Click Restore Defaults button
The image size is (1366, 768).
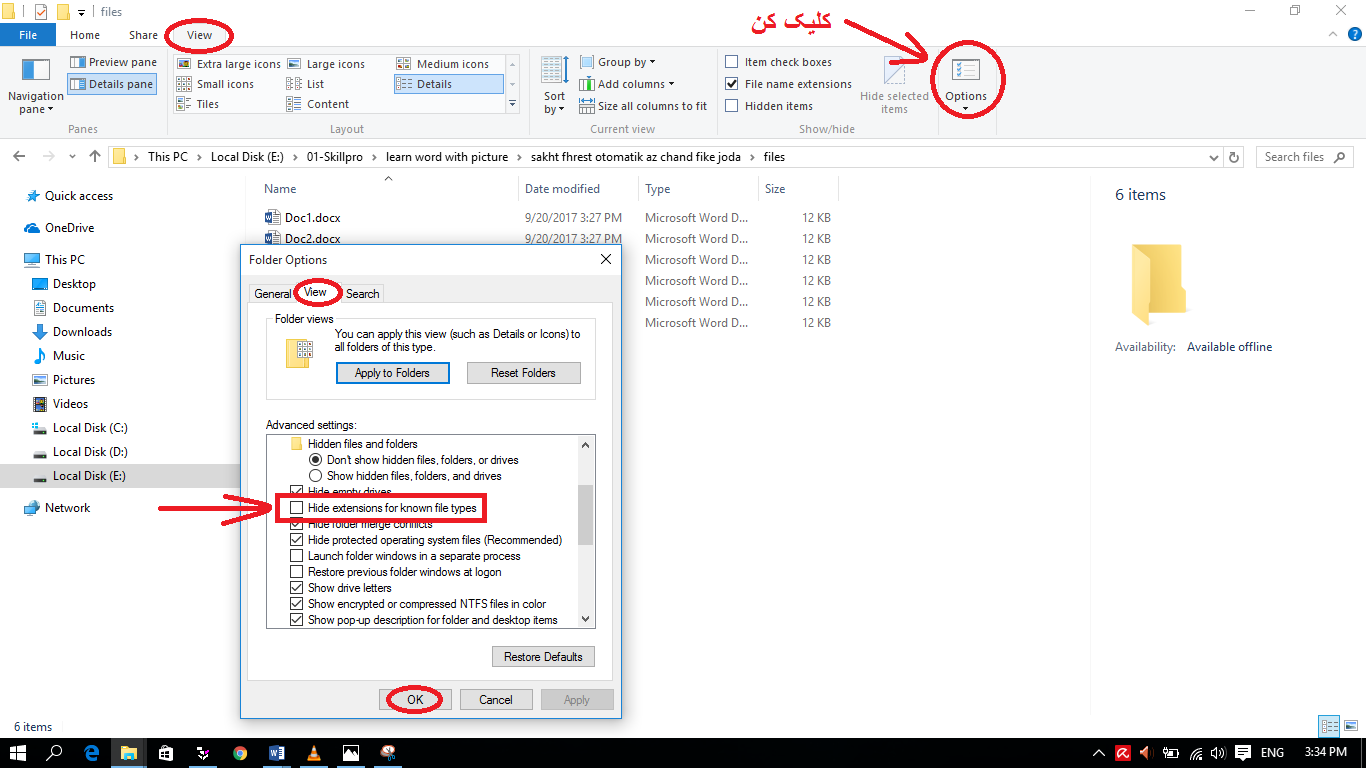coord(543,657)
